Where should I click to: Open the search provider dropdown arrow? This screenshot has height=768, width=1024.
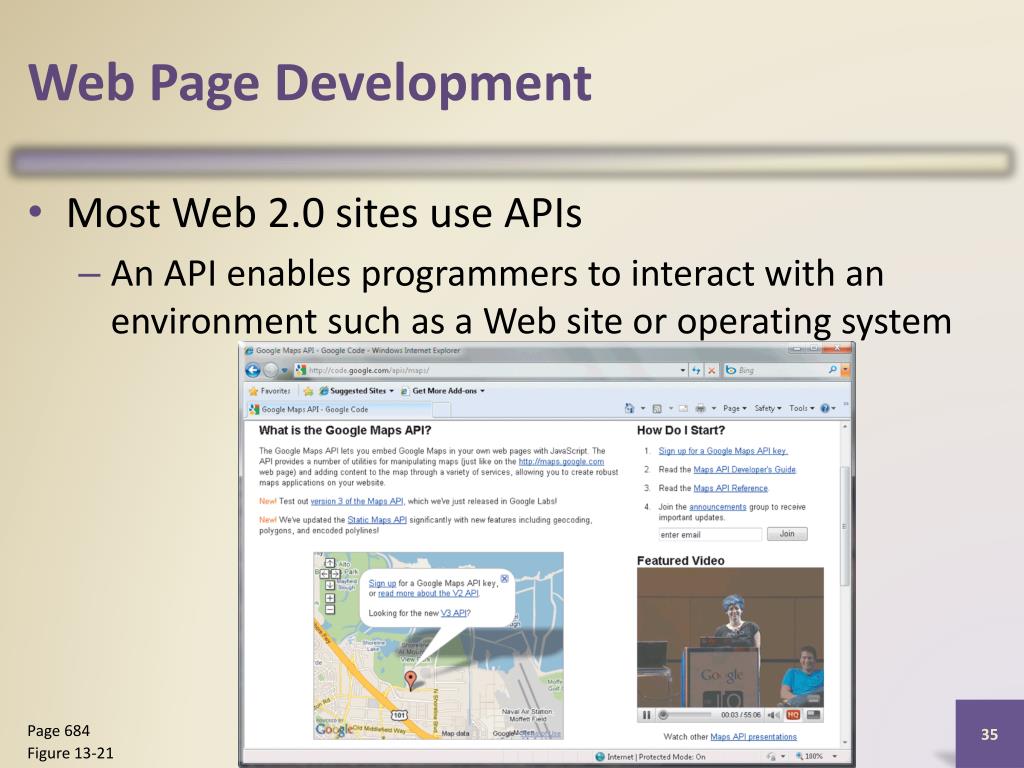(845, 370)
